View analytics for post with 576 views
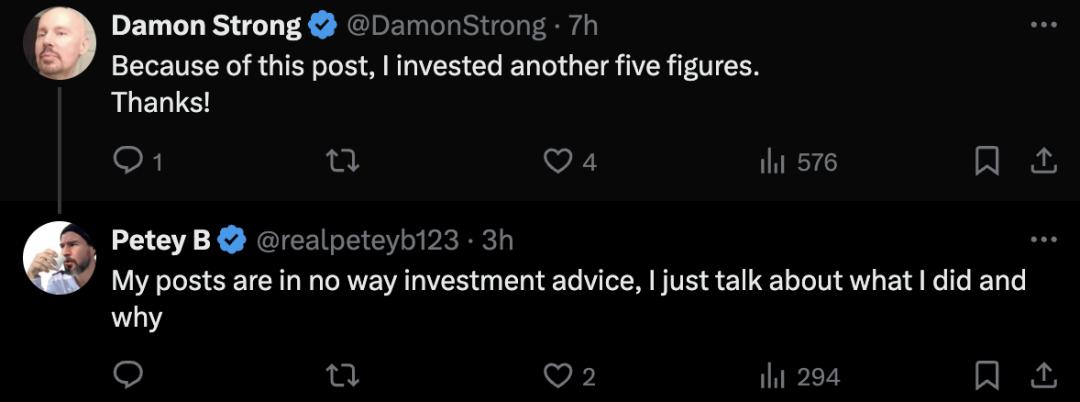This screenshot has height=402, width=1080. (771, 161)
